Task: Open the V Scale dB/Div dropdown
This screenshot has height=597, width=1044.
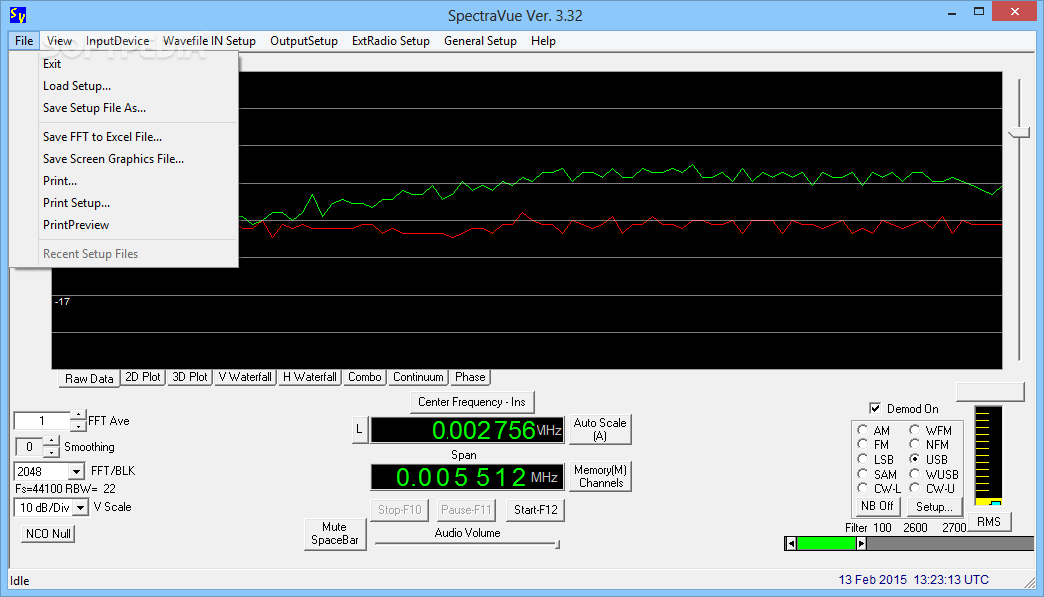Action: click(81, 507)
